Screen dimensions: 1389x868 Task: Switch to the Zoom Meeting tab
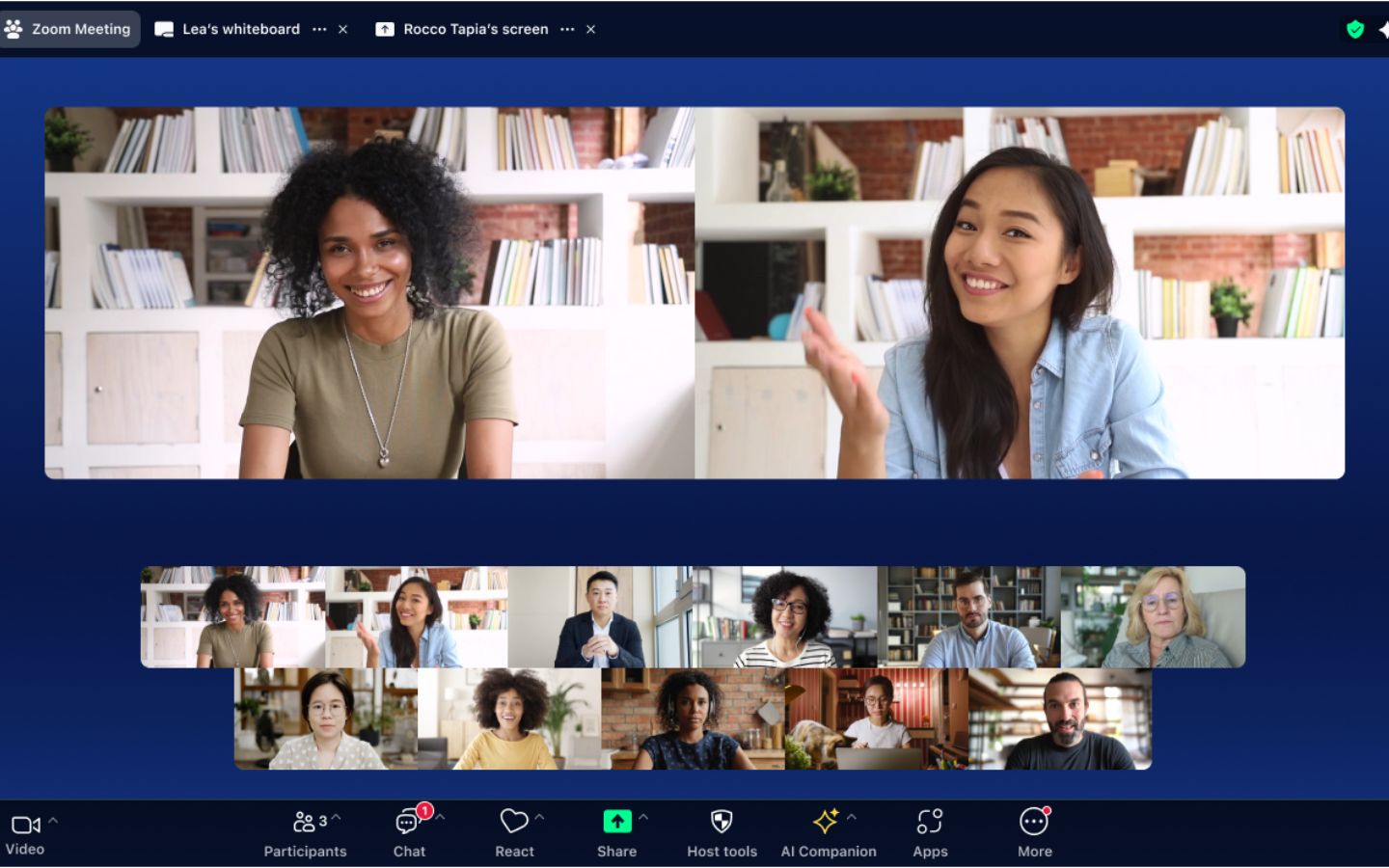tap(69, 29)
